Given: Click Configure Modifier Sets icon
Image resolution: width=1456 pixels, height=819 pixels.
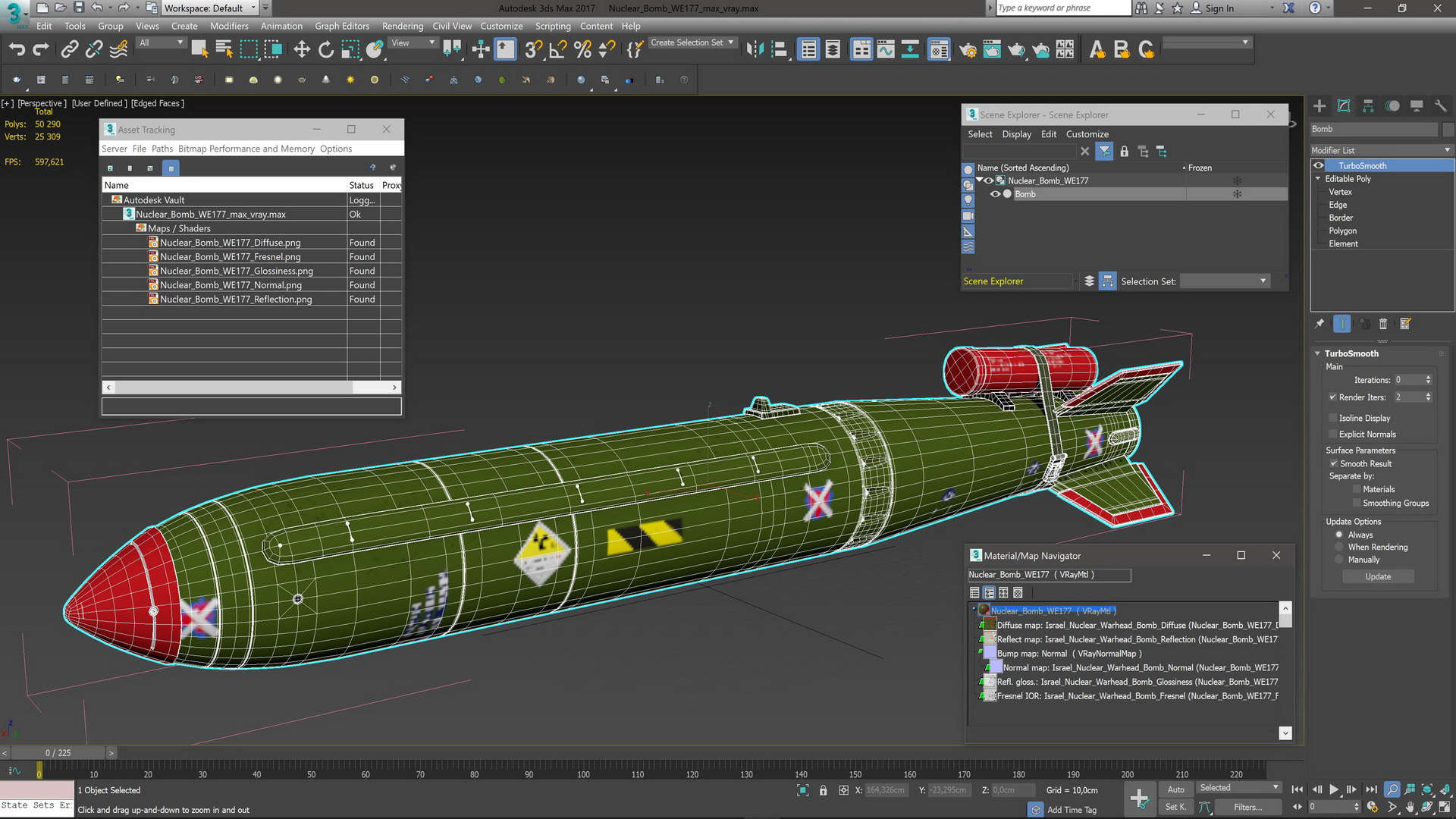Looking at the screenshot, I should tap(1405, 325).
